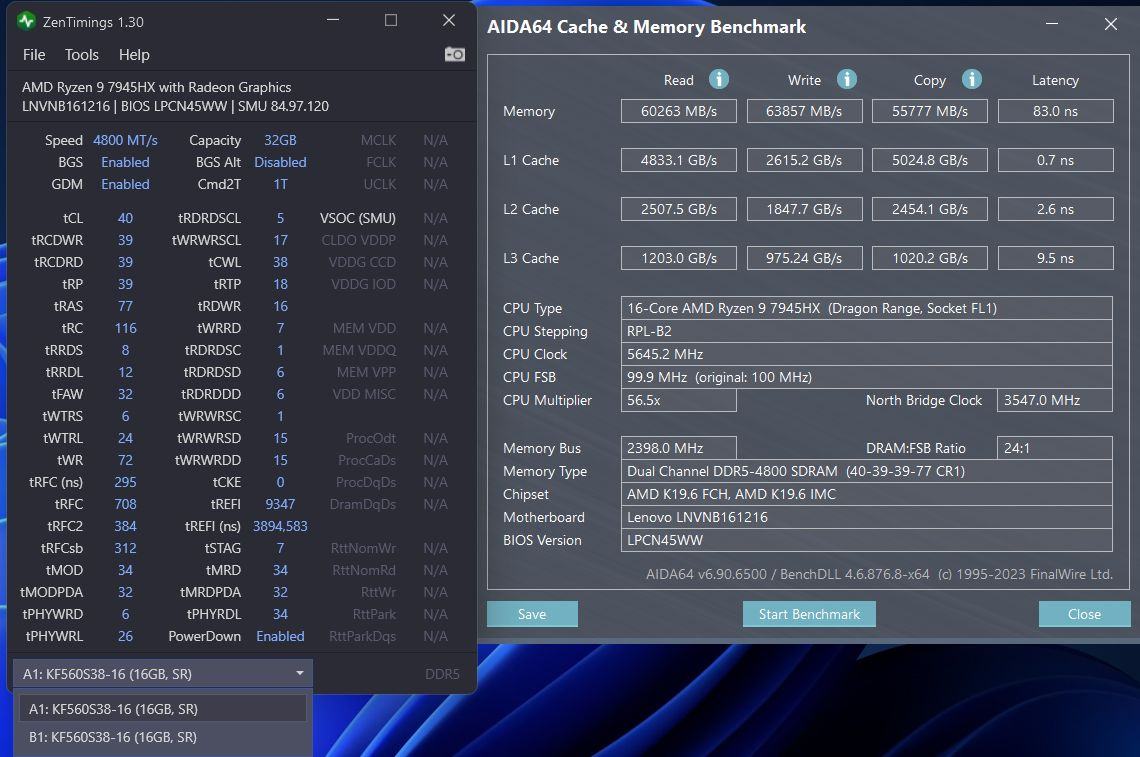Screen dimensions: 1140x757
Task: Maximize the ZenTimings window
Action: [x=390, y=20]
